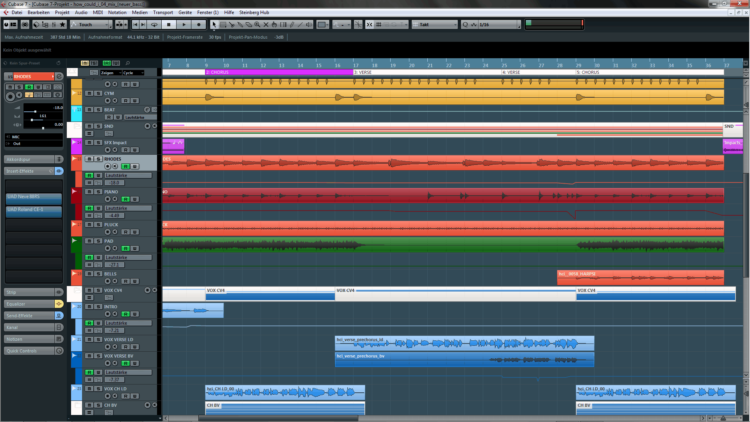Mute the CYM track
This screenshot has height=422, width=750.
[89, 93]
